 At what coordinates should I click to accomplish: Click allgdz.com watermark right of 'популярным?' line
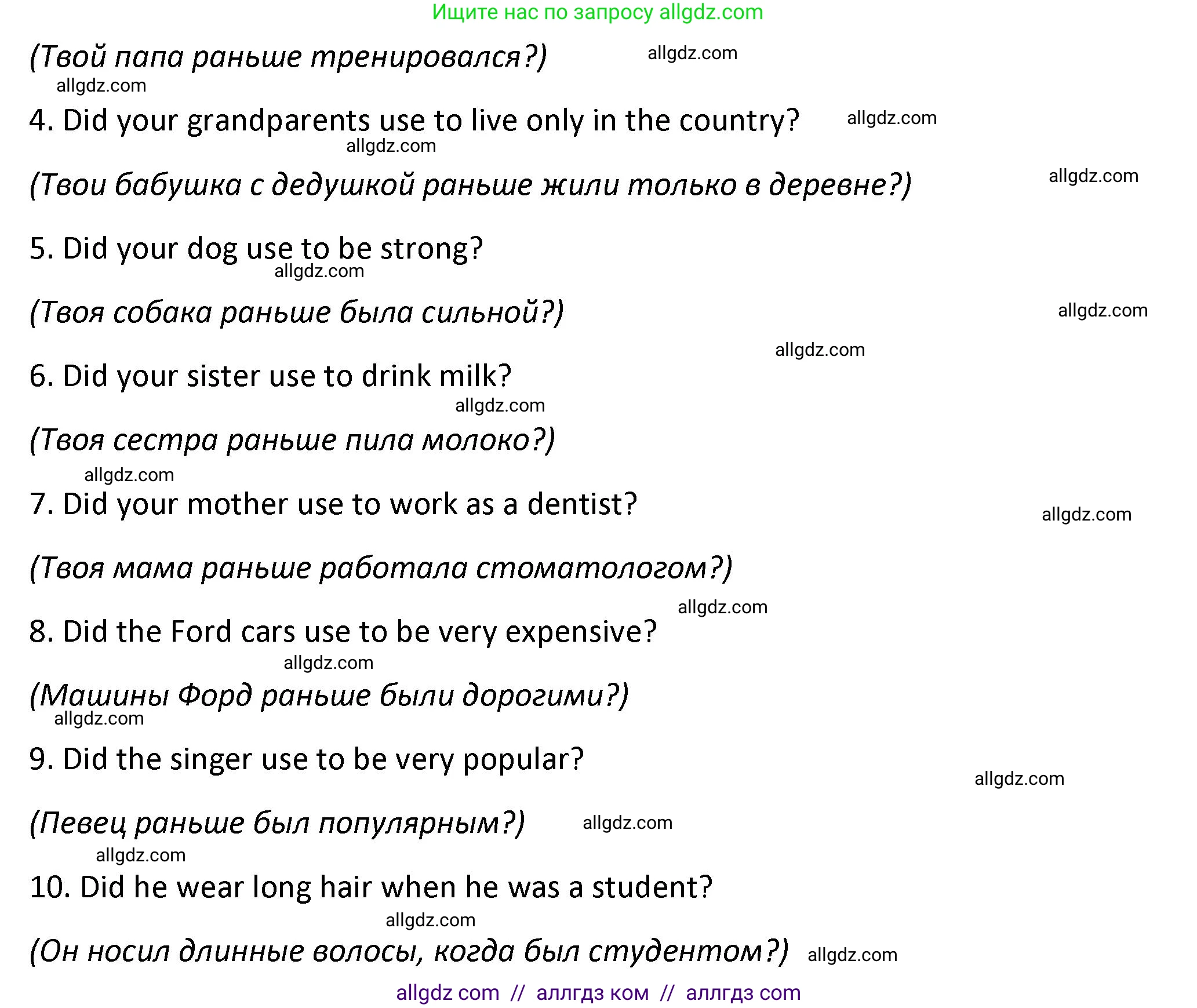[627, 823]
